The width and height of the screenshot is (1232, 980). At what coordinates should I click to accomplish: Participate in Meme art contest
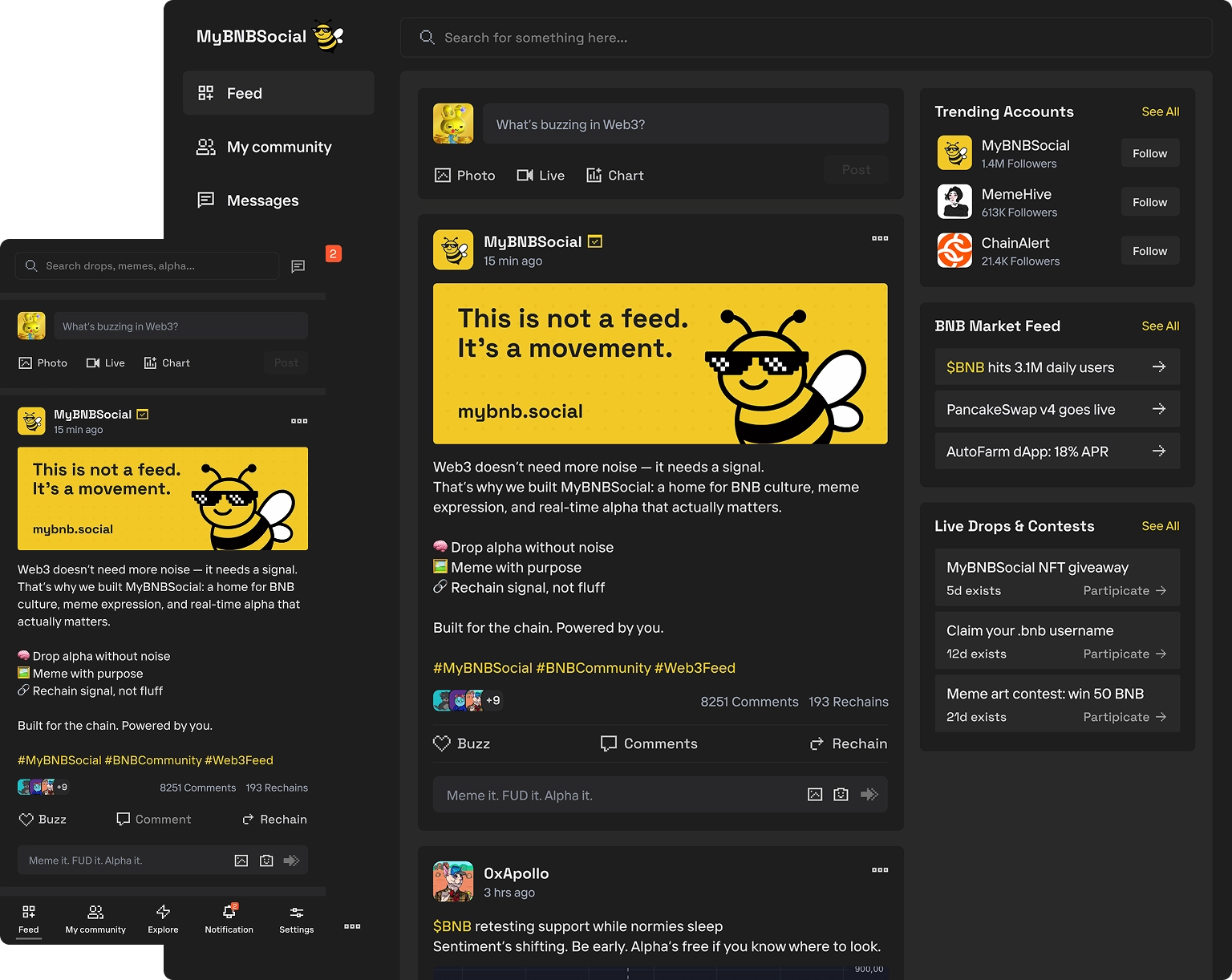[x=1125, y=717]
